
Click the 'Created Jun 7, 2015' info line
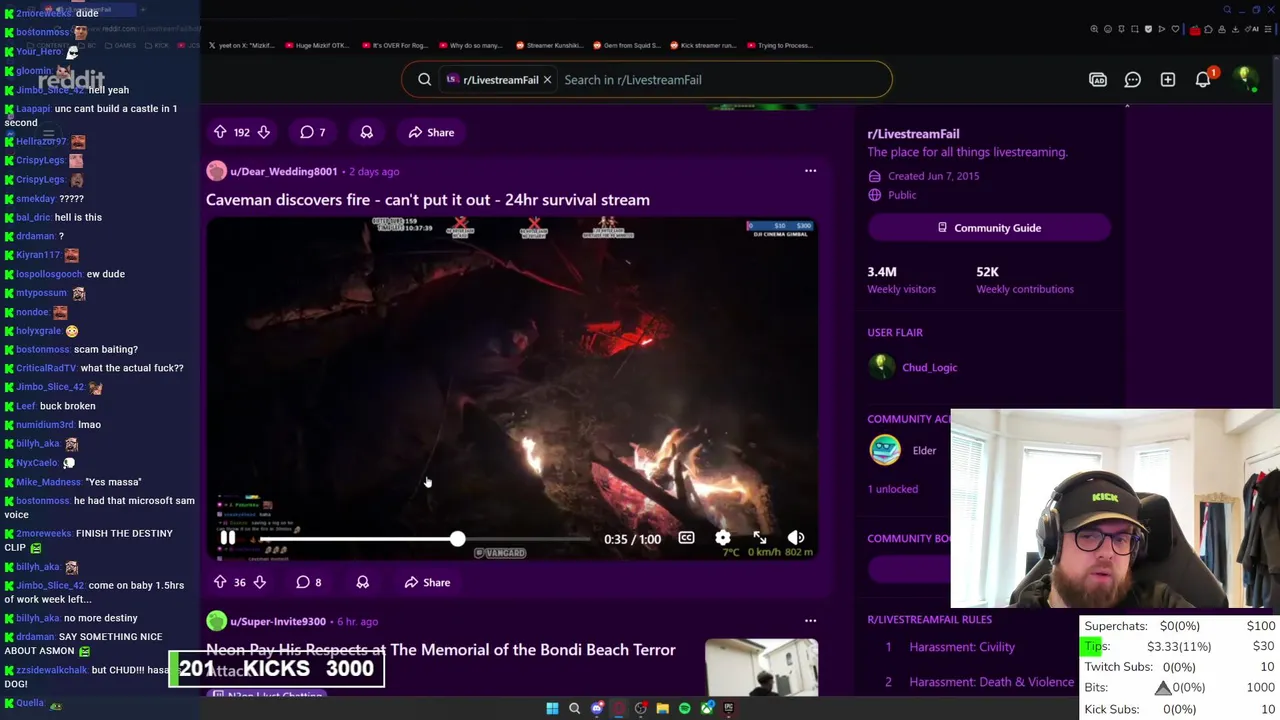click(x=933, y=176)
